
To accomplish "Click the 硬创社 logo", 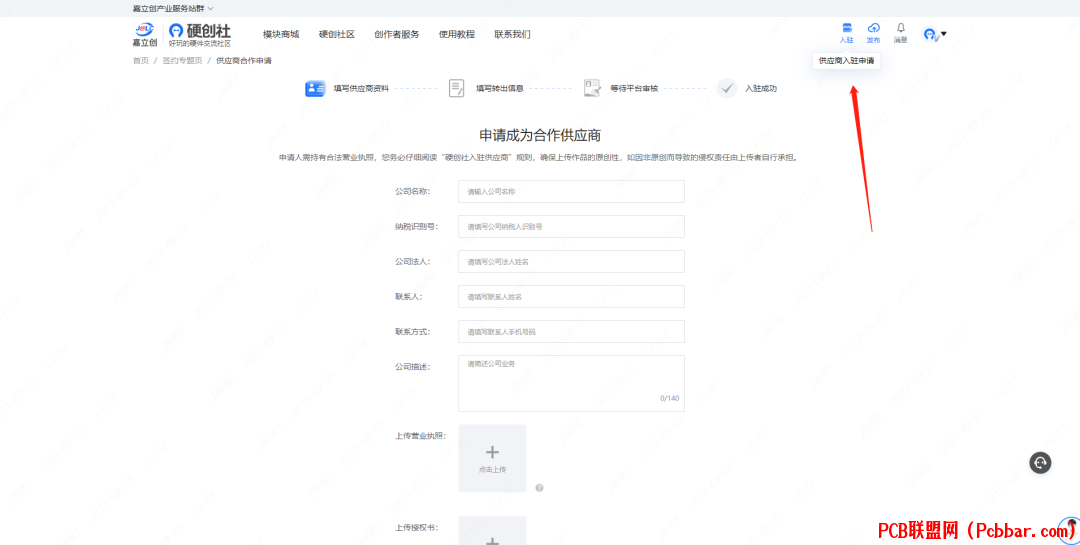I will point(200,34).
